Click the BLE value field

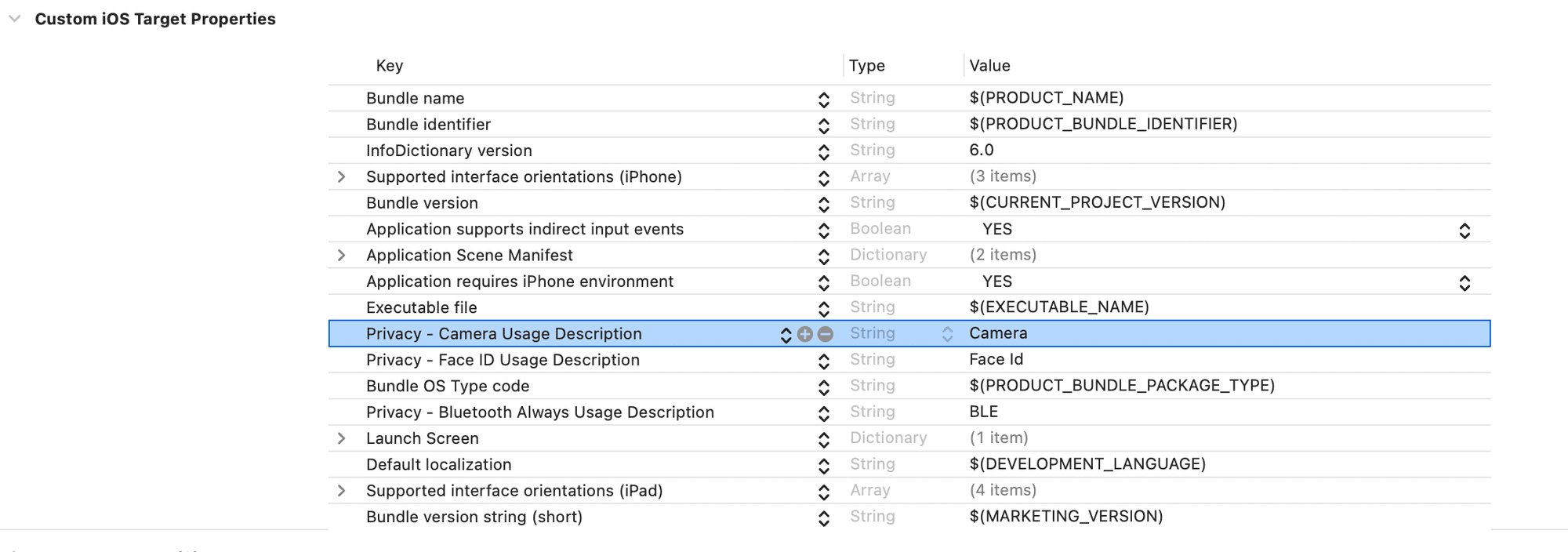pyautogui.click(x=983, y=412)
